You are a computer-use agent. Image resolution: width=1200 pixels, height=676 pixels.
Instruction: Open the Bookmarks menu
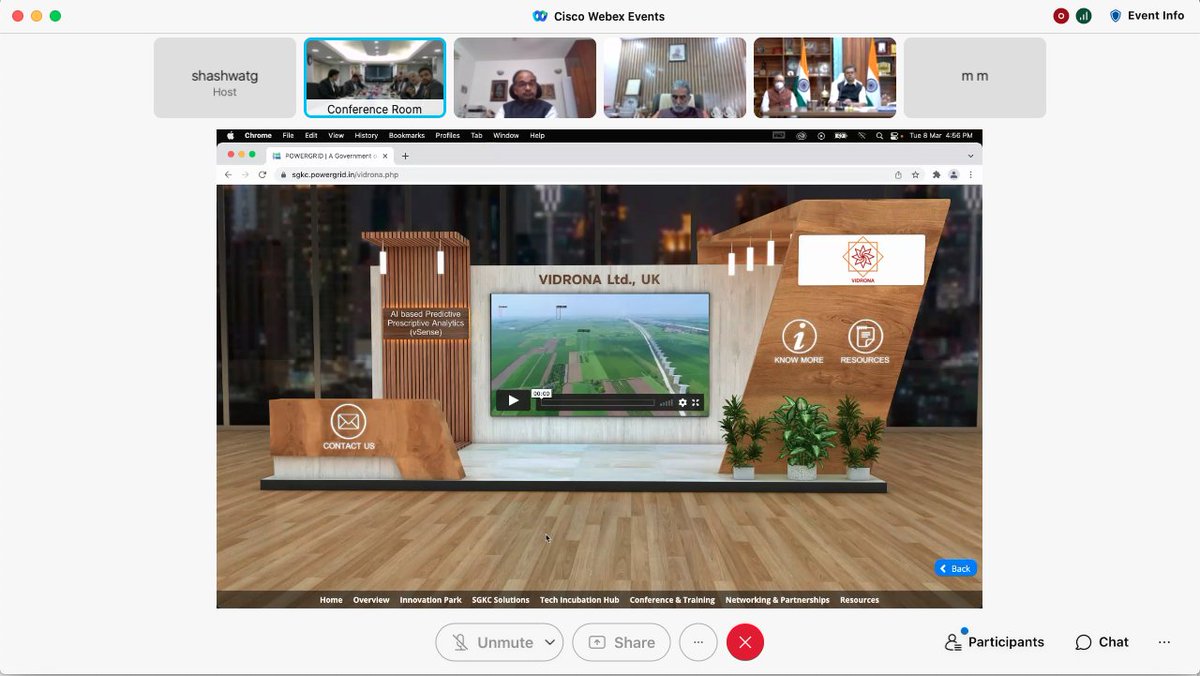(x=407, y=135)
